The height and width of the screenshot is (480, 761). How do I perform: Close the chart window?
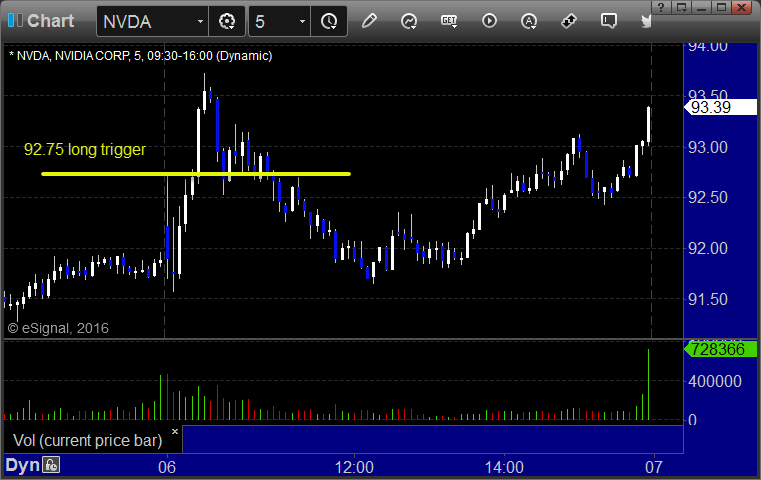pos(742,8)
